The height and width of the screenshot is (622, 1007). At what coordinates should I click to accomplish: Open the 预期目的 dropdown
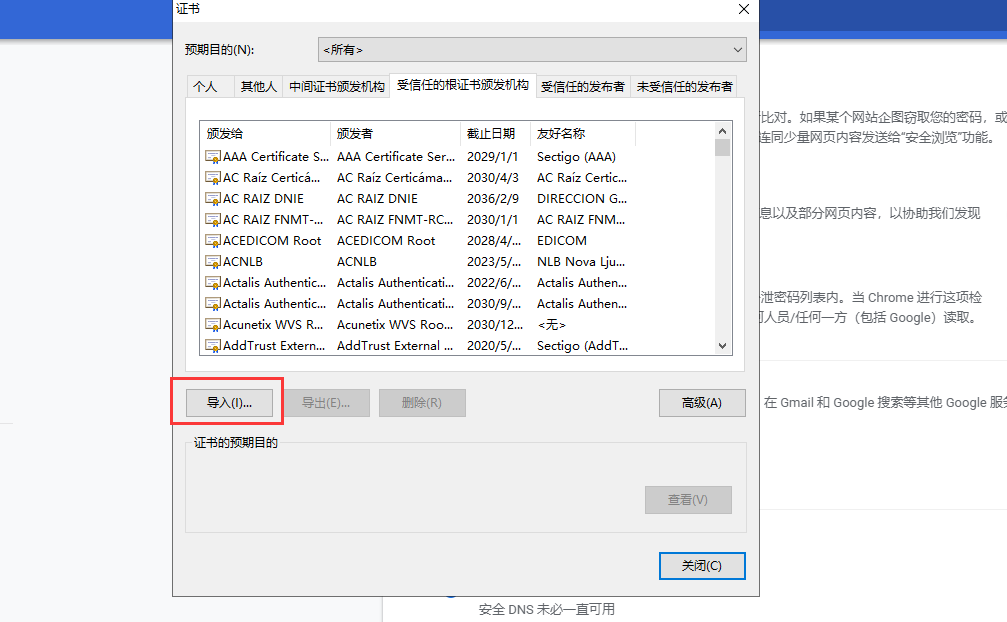532,49
